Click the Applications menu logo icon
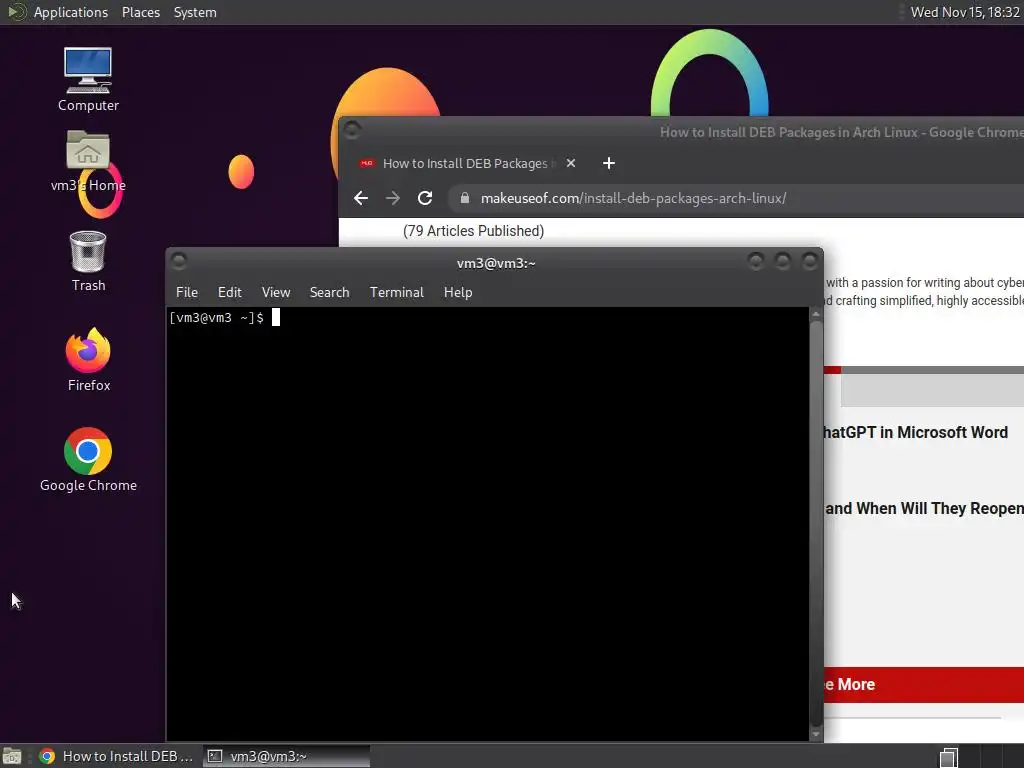Image resolution: width=1024 pixels, height=768 pixels. [17, 12]
